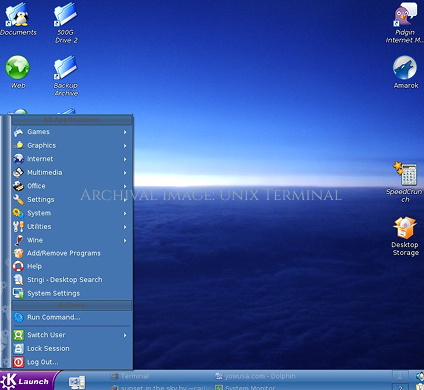424x390 pixels.
Task: Switch to Terminal taskbar window
Action: (x=161, y=376)
